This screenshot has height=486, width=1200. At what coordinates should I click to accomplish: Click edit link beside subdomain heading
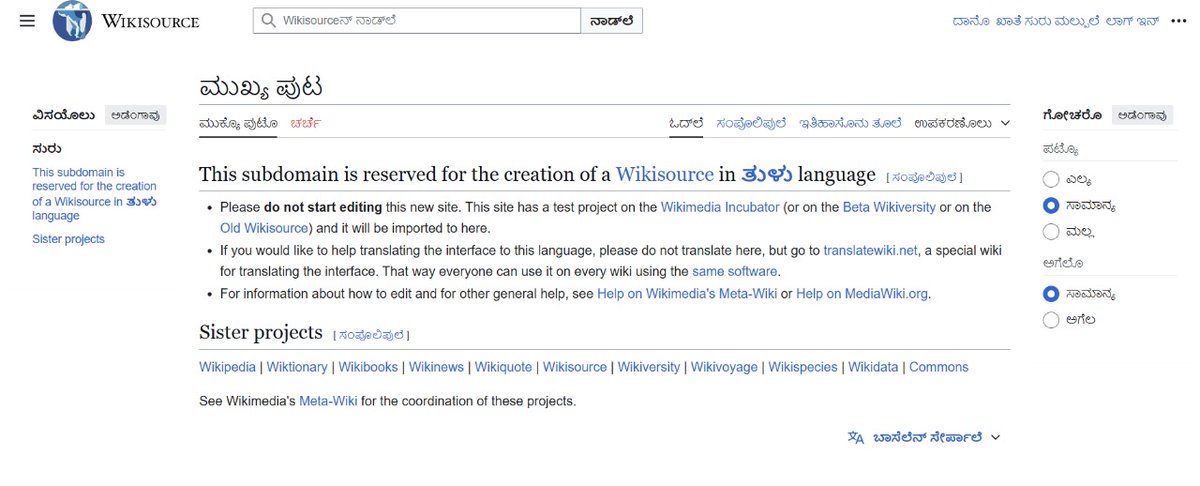pyautogui.click(x=924, y=177)
